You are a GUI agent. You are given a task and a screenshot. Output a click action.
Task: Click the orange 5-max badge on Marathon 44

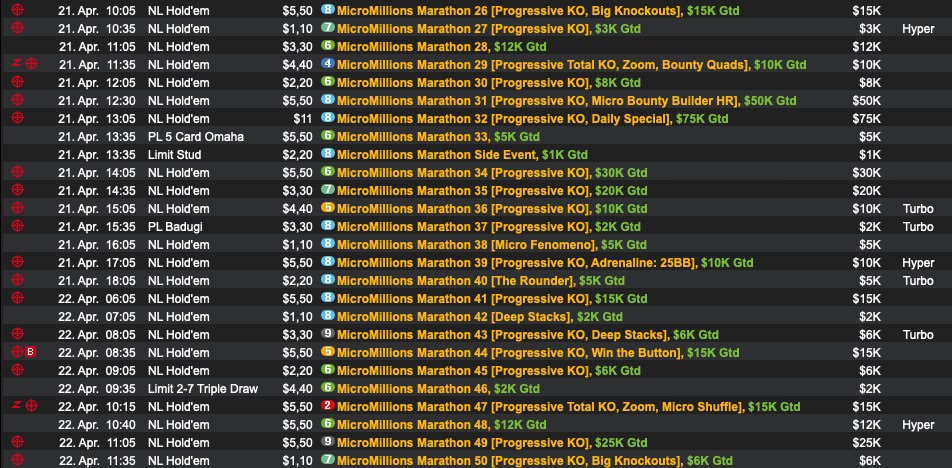pos(328,352)
